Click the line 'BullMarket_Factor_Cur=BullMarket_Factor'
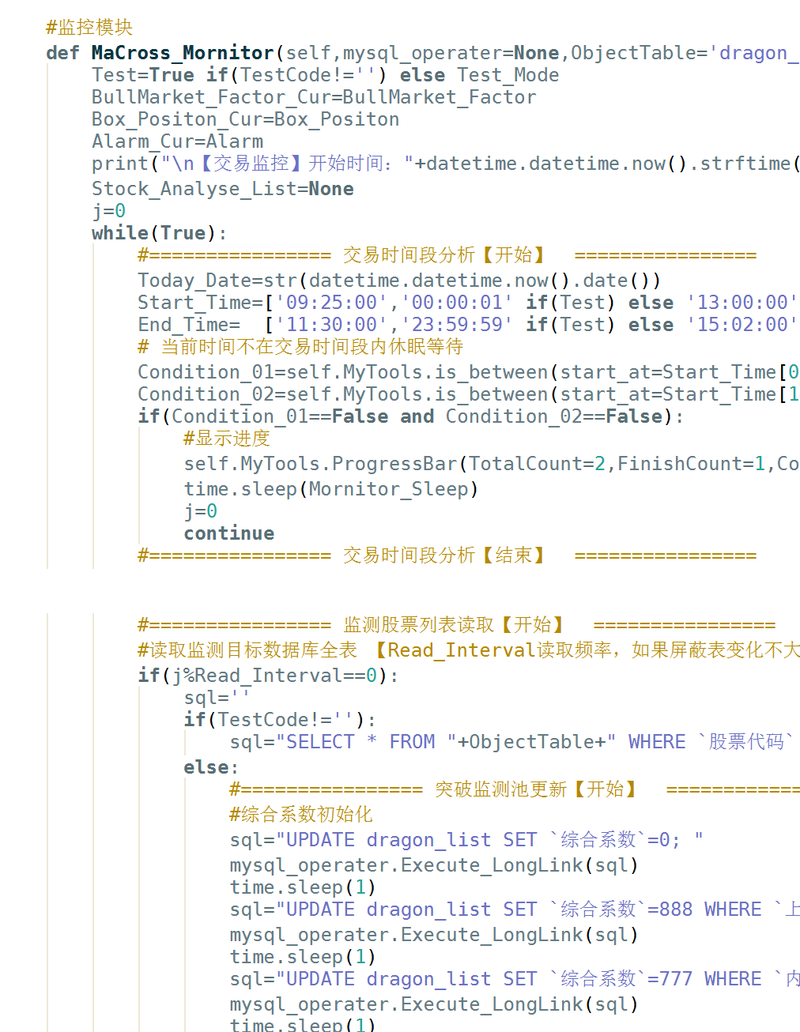 pyautogui.click(x=314, y=97)
